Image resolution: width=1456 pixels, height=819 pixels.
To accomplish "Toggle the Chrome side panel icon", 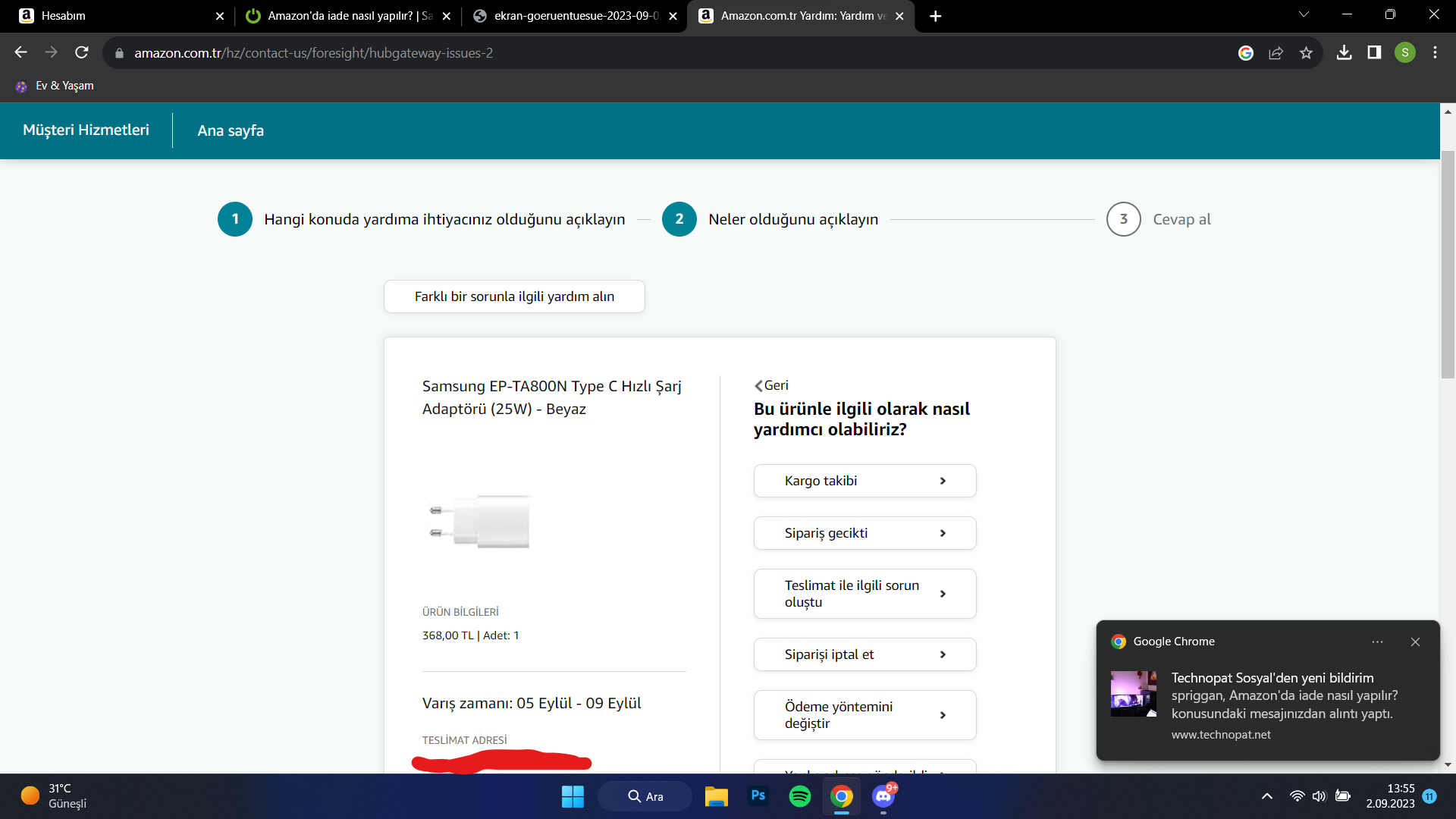I will pos(1374,52).
